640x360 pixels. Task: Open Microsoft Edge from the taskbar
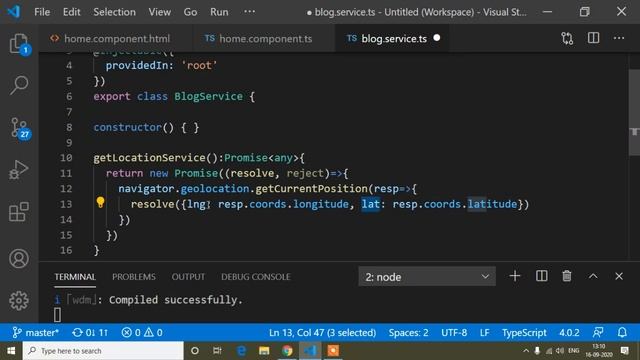coord(241,351)
